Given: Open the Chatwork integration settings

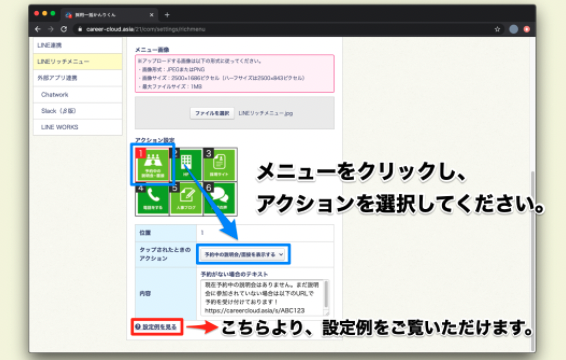Looking at the screenshot, I should coord(78,95).
